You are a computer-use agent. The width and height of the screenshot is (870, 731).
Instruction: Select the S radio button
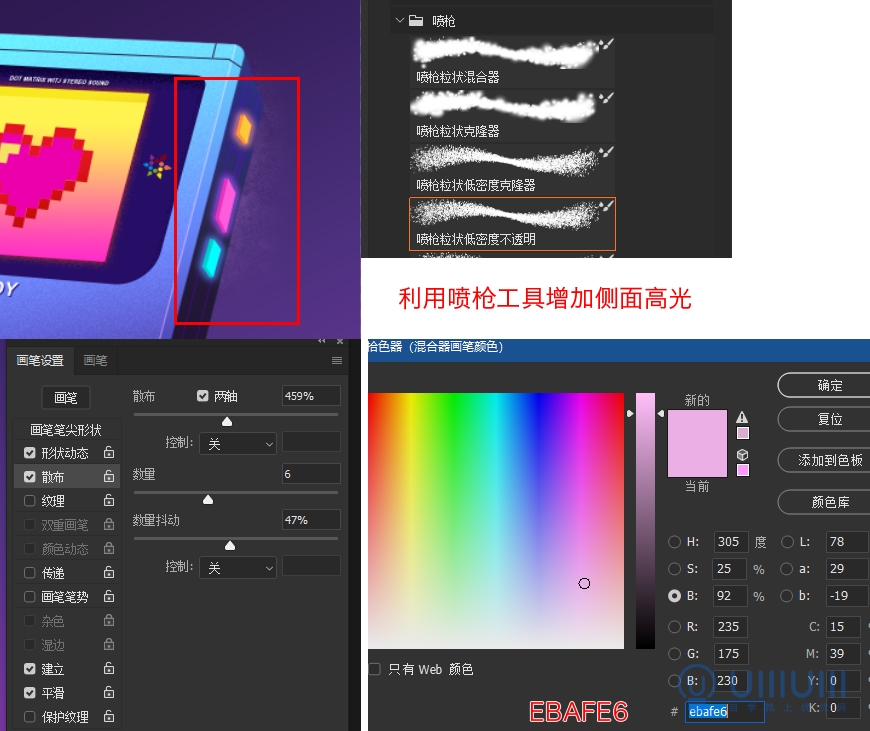[674, 569]
